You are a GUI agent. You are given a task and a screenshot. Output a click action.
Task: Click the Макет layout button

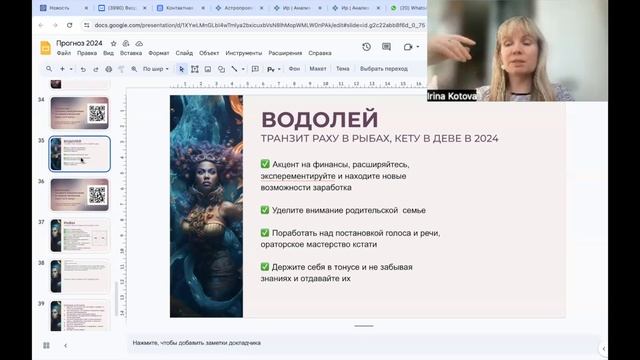pyautogui.click(x=318, y=69)
